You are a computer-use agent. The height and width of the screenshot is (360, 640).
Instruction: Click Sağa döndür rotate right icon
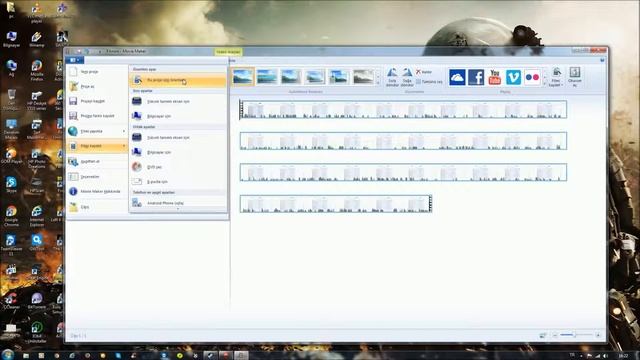[407, 78]
